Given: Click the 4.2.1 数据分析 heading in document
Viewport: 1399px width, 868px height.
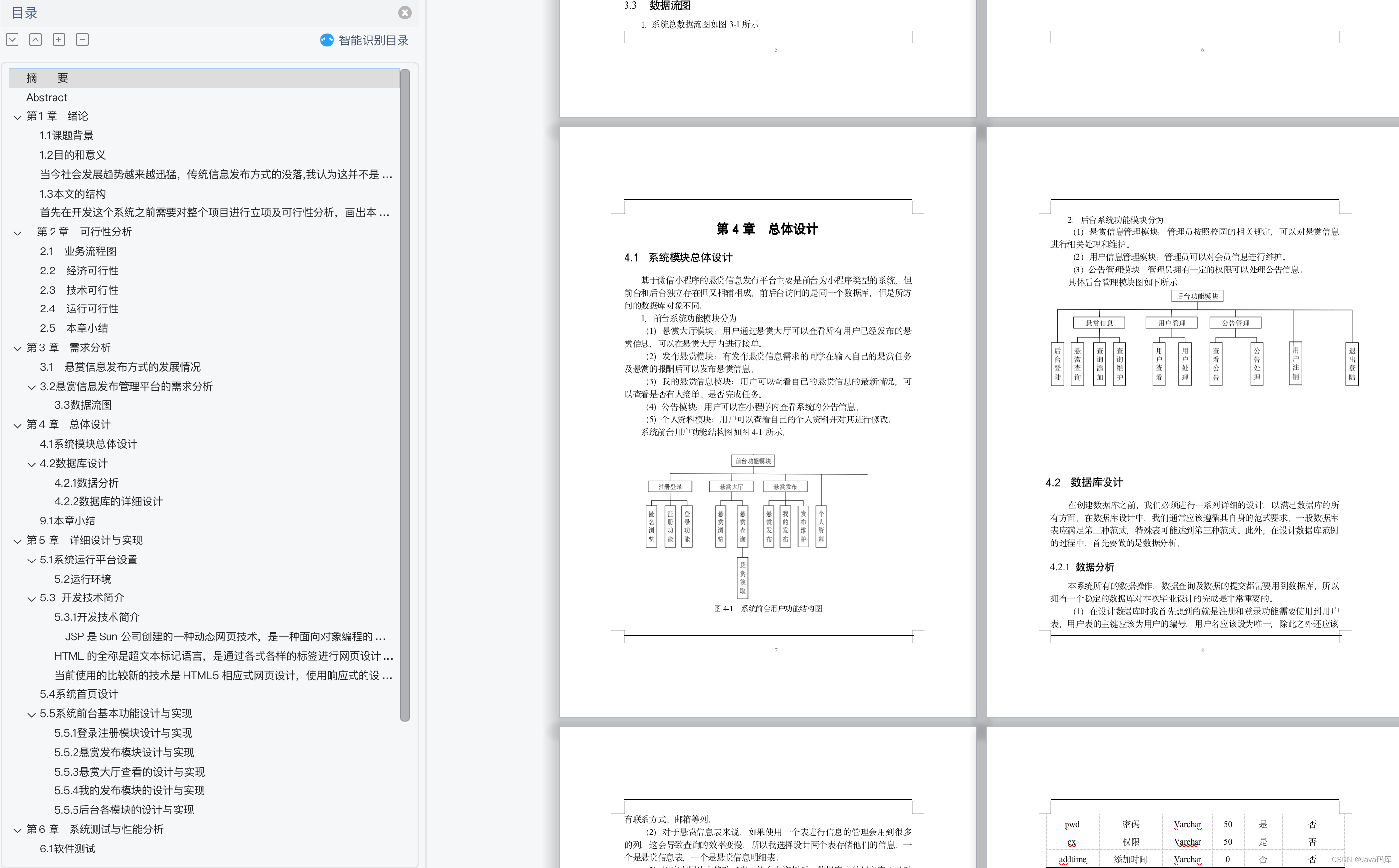Looking at the screenshot, I should (x=1082, y=567).
